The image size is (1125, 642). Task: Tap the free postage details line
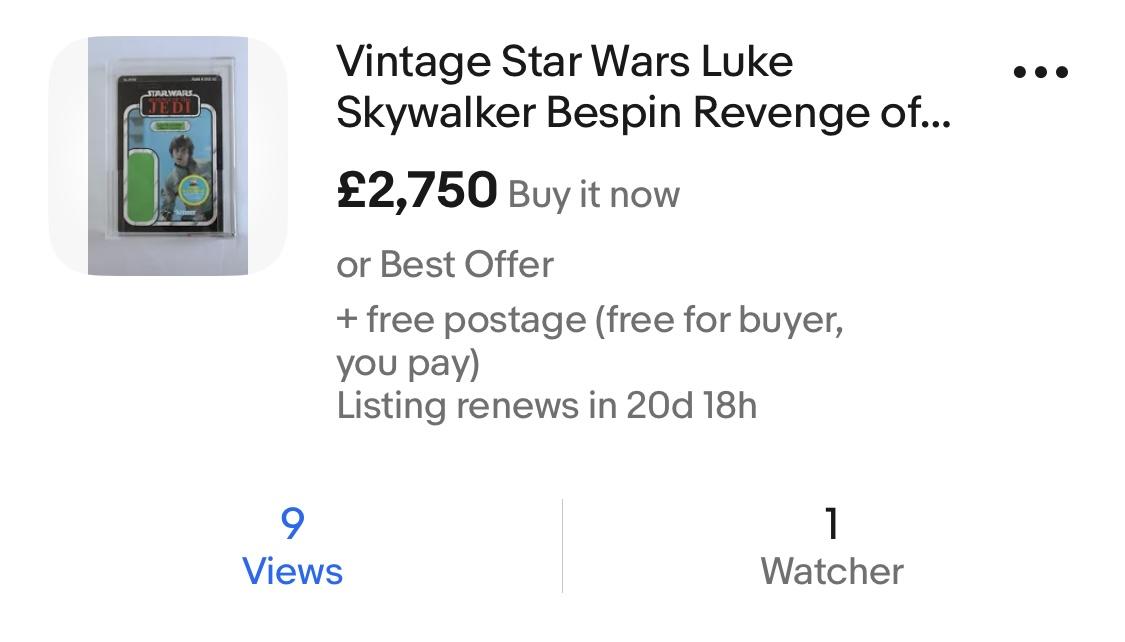pyautogui.click(x=590, y=321)
